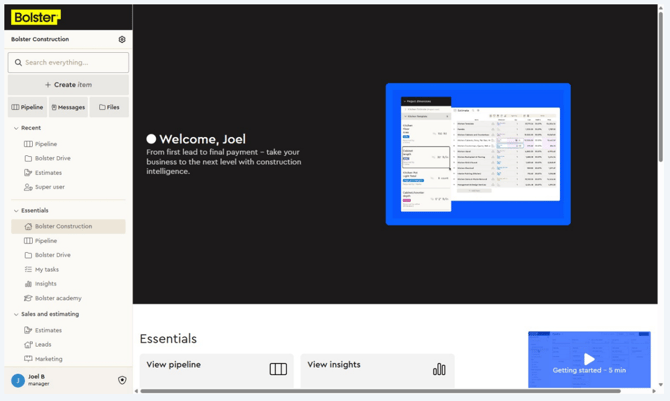Play the Getting started video
670x401 pixels.
pos(589,358)
